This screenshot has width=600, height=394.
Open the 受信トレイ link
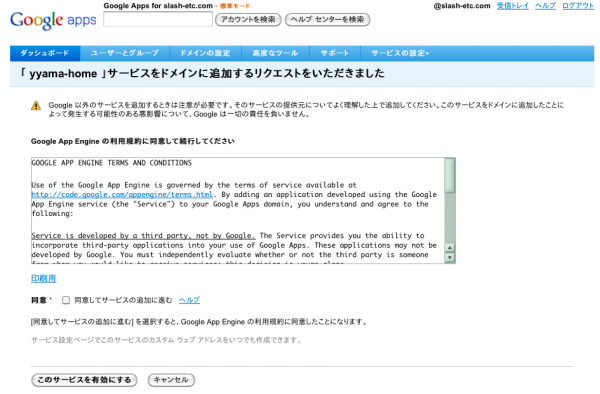tap(513, 6)
